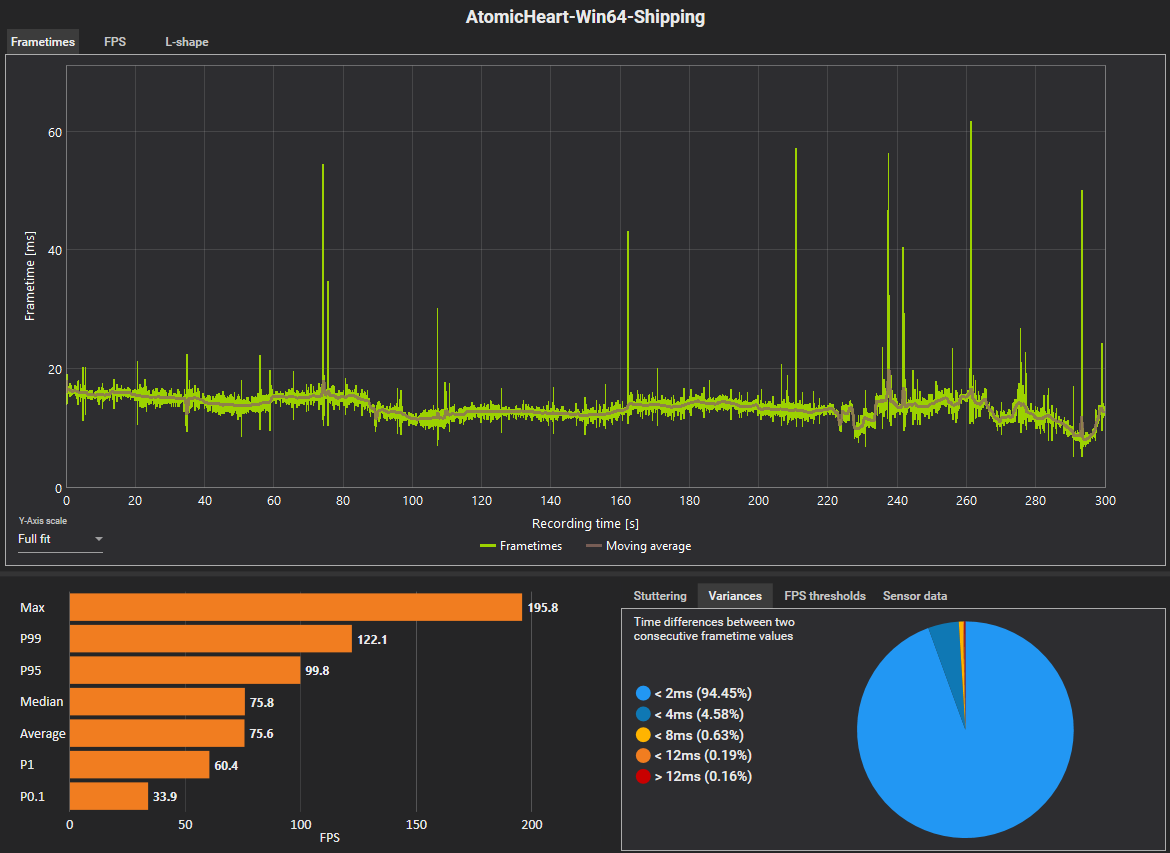Select the Variances tab
The height and width of the screenshot is (853, 1170).
coord(735,596)
